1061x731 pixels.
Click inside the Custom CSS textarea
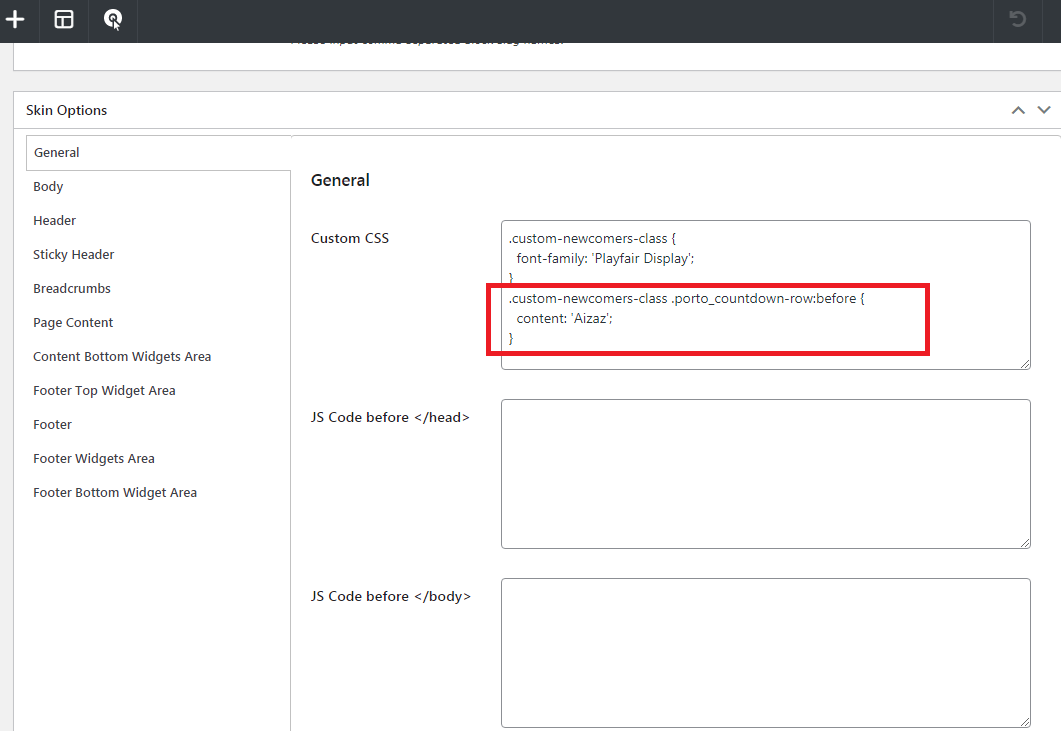click(765, 294)
